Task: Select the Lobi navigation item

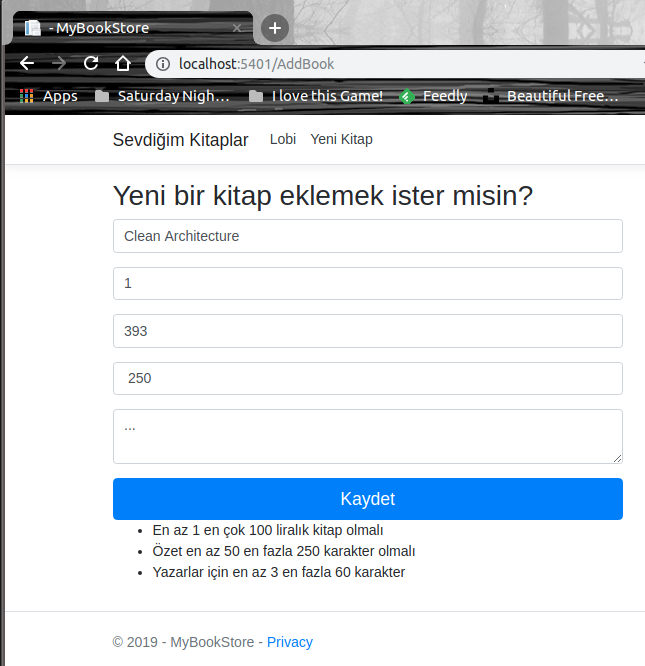Action: tap(283, 139)
